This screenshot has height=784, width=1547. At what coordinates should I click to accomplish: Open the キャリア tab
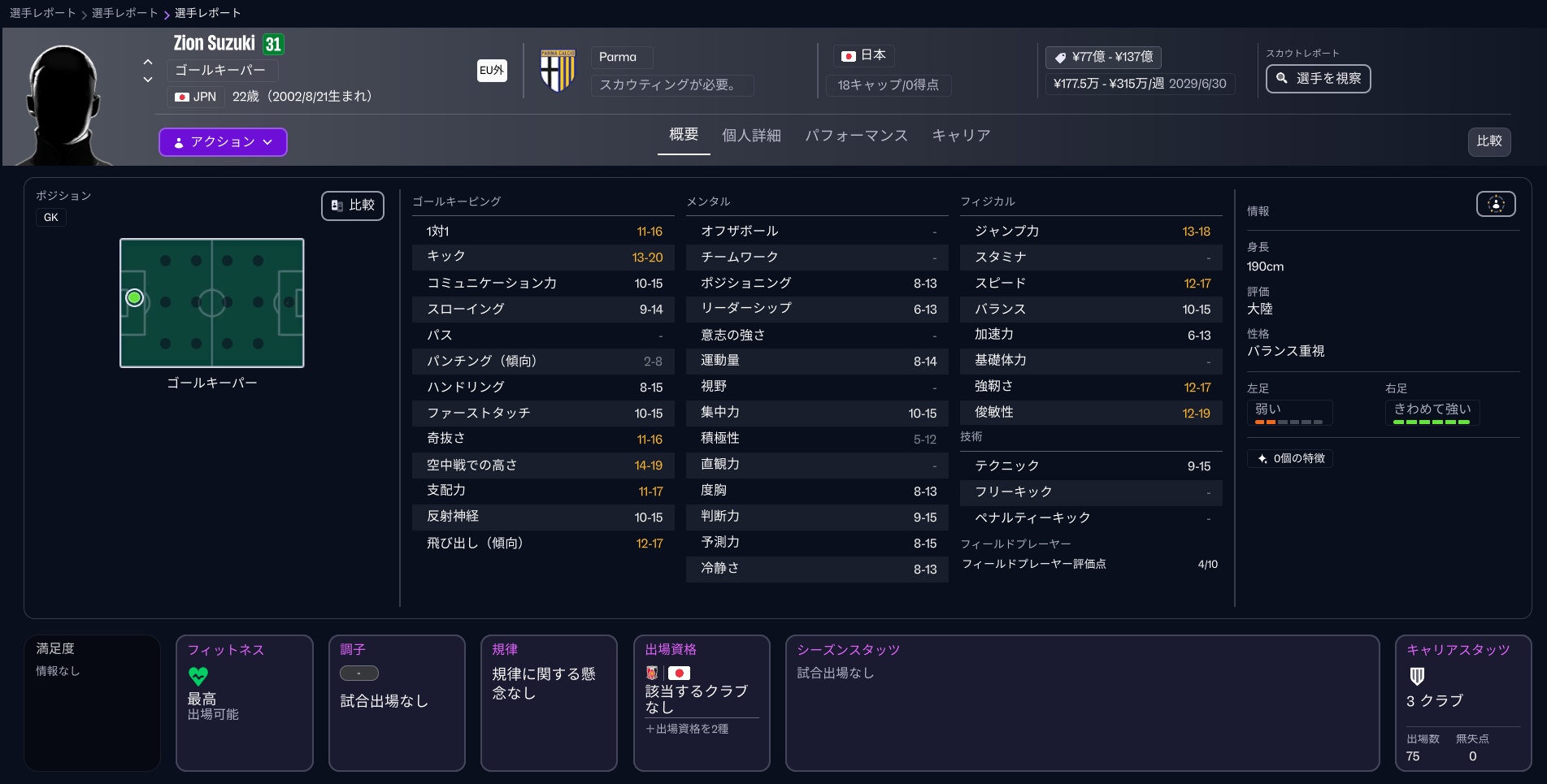pos(961,136)
